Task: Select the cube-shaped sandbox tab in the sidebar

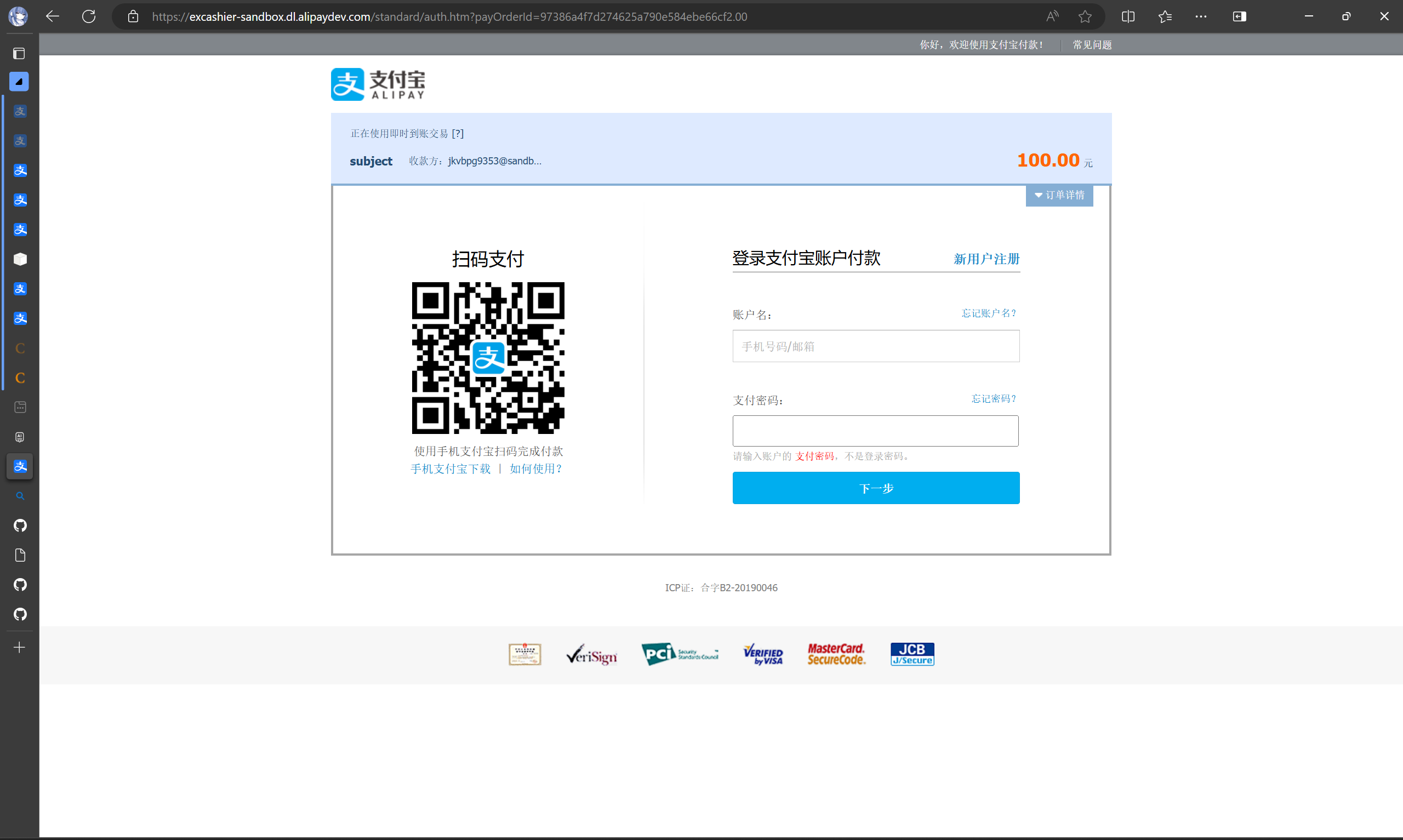Action: (19, 259)
